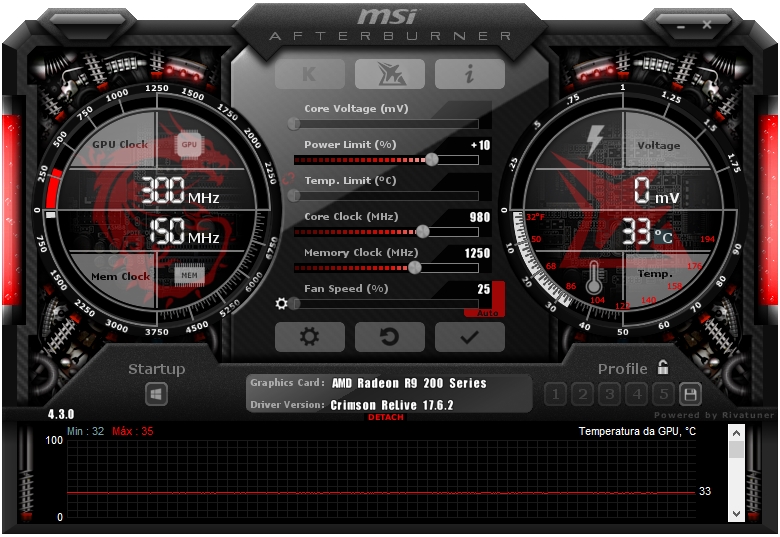Click the Fan Speed slider handle
This screenshot has width=780, height=537.
[x=294, y=303]
